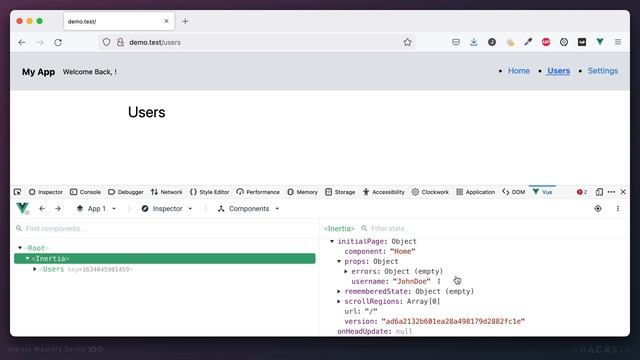Reload the page with the refresh icon
Screen dimensions: 640x360
[58, 42]
